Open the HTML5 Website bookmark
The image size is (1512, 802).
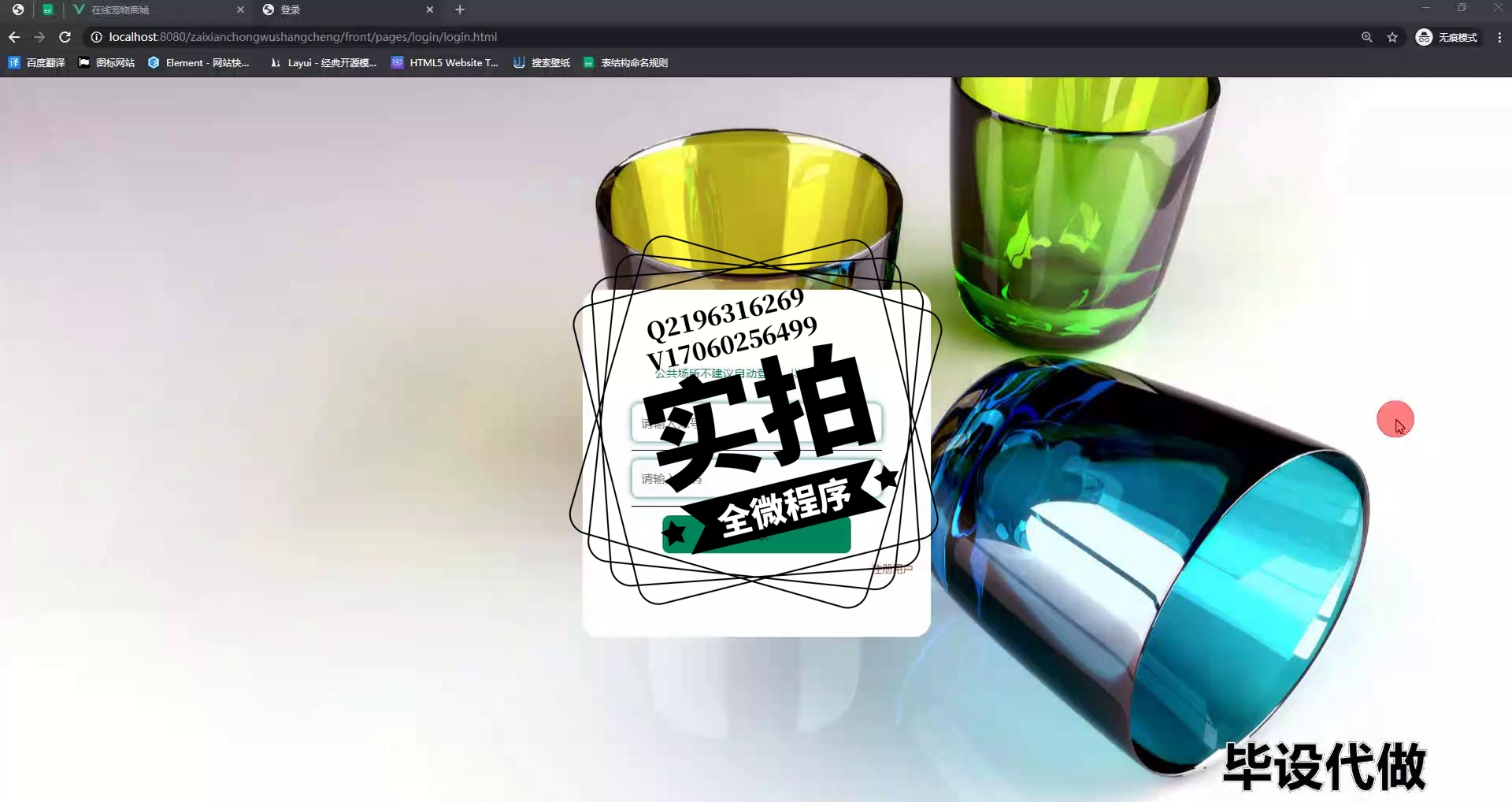[x=445, y=62]
